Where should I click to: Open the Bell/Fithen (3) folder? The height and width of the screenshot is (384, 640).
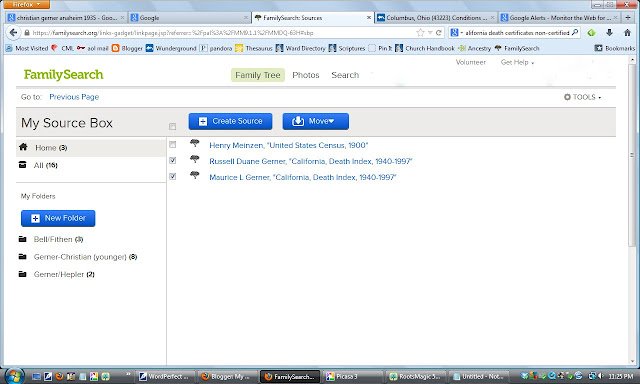click(x=58, y=239)
